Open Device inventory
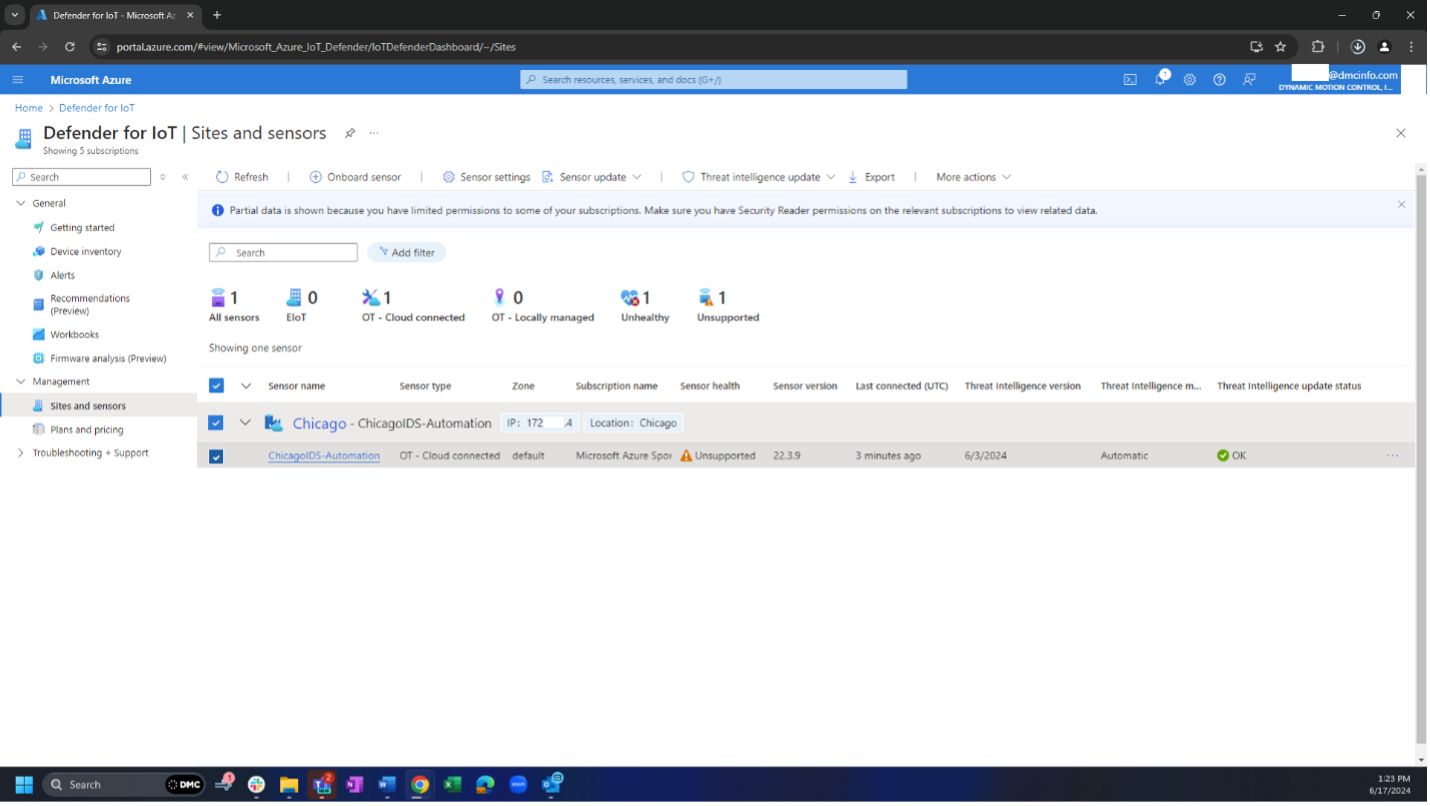Image resolution: width=1430 pixels, height=806 pixels. click(x=86, y=252)
